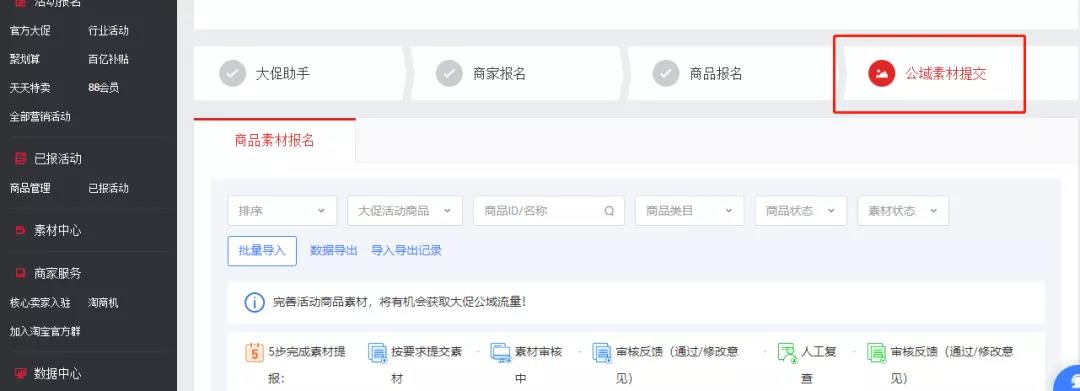Open 官方大促 in the sidebar
Image resolution: width=1080 pixels, height=391 pixels.
30,31
